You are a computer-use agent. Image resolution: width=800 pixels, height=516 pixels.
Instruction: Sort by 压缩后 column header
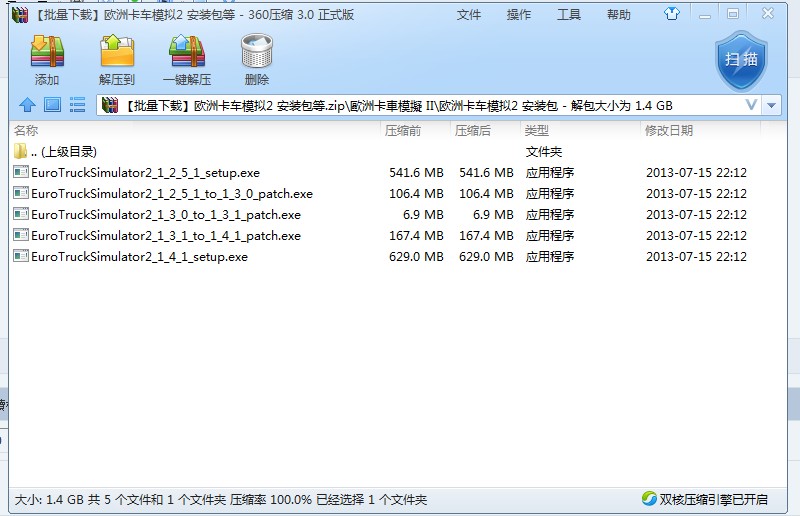[472, 131]
